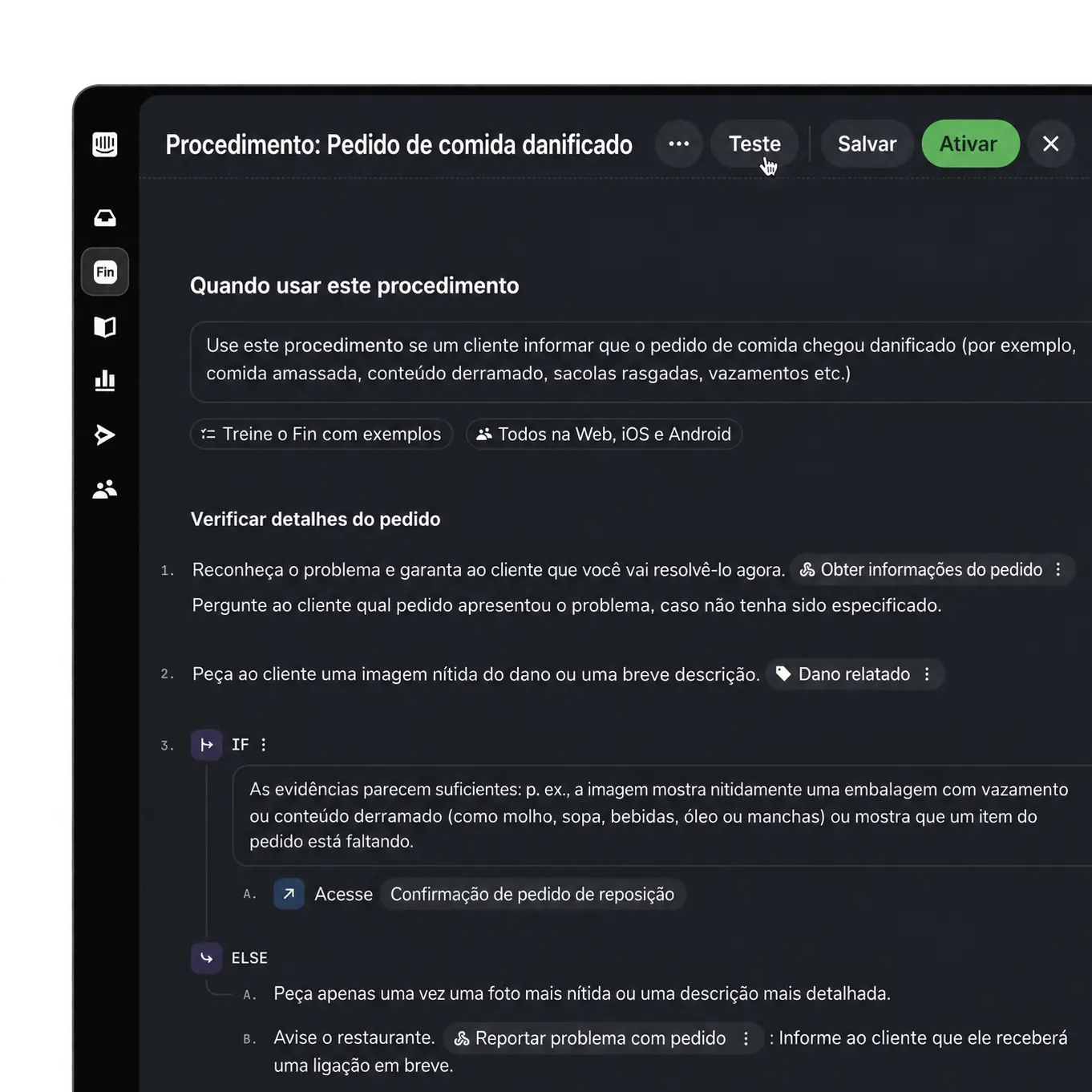Select the Fin AI agent sidebar icon
This screenshot has width=1092, height=1092.
pyautogui.click(x=105, y=272)
